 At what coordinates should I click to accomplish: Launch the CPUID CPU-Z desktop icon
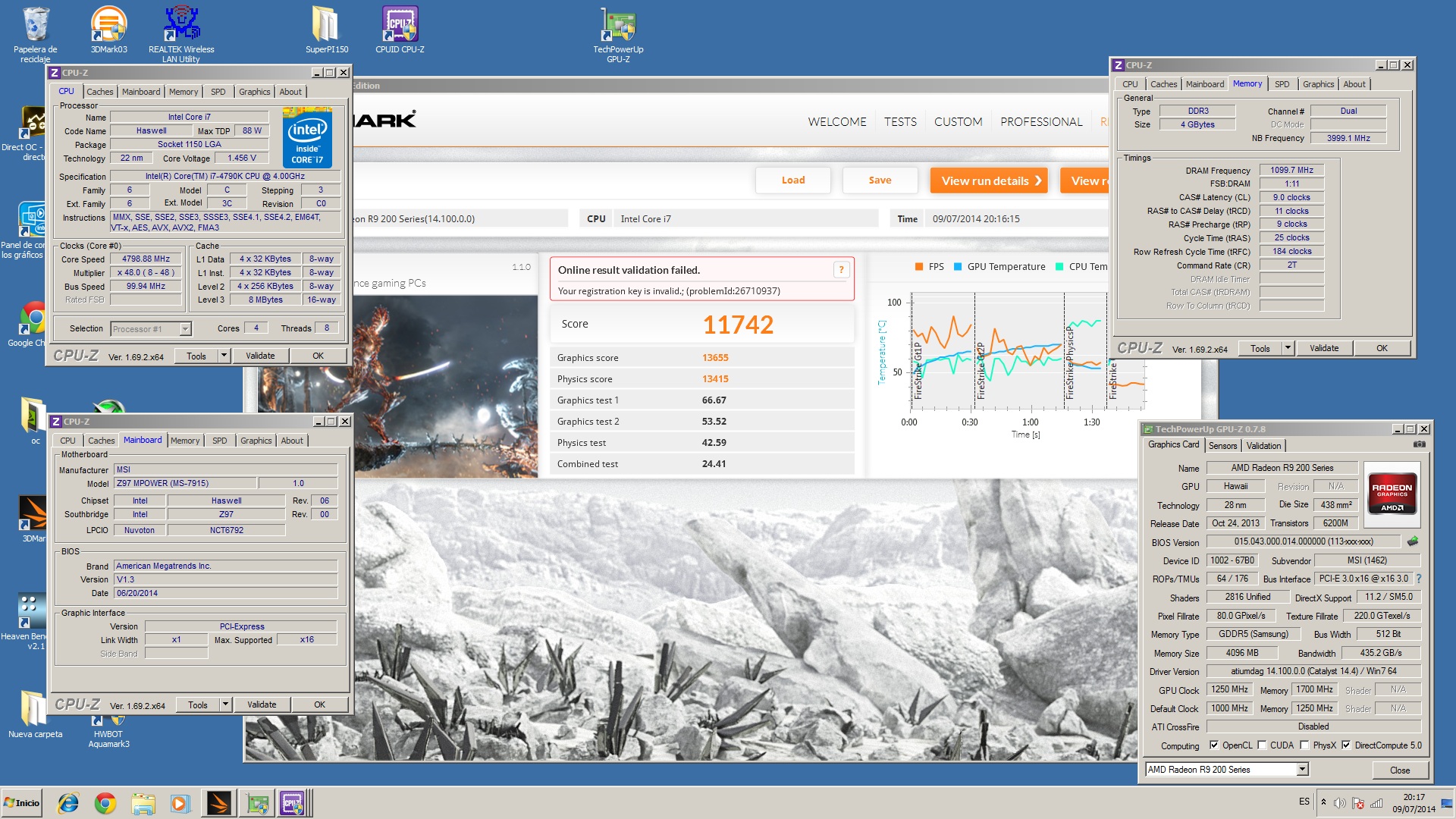[x=400, y=27]
